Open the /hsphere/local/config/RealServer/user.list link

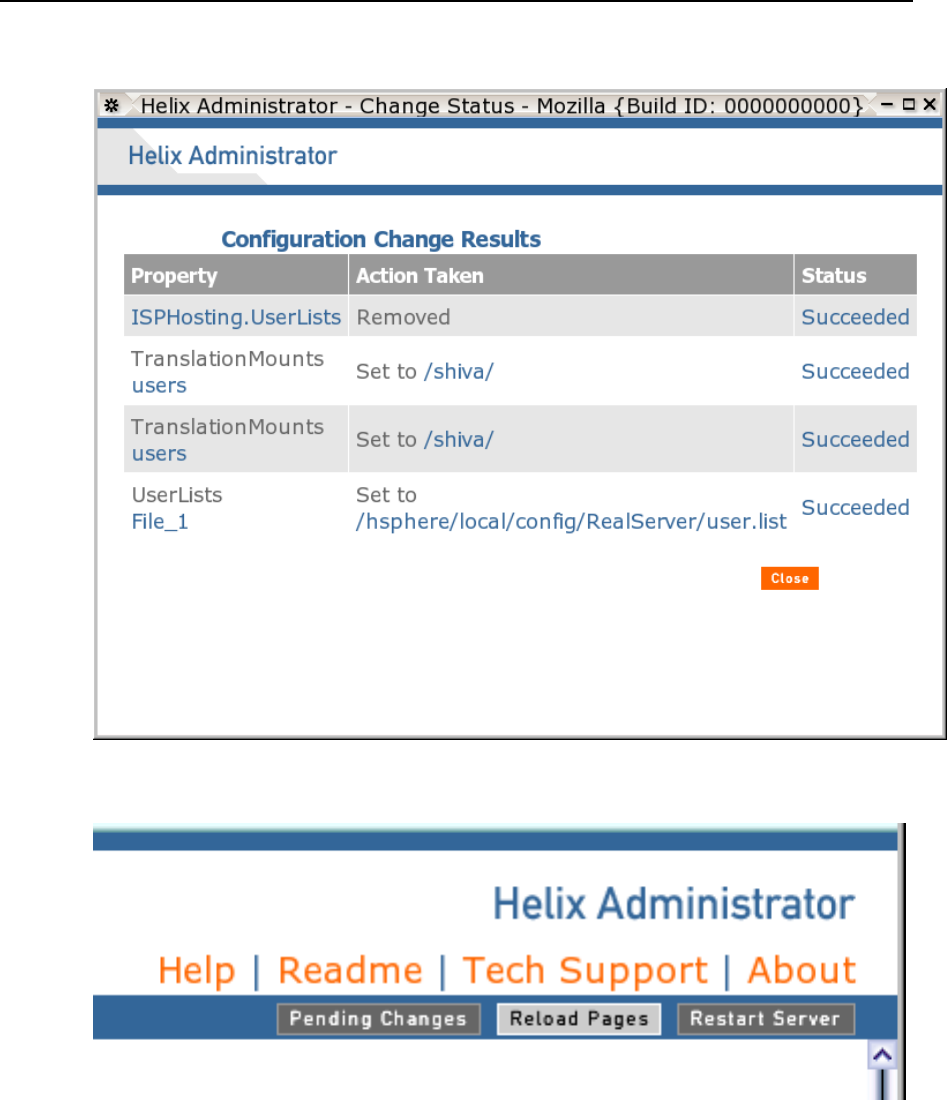coord(571,521)
